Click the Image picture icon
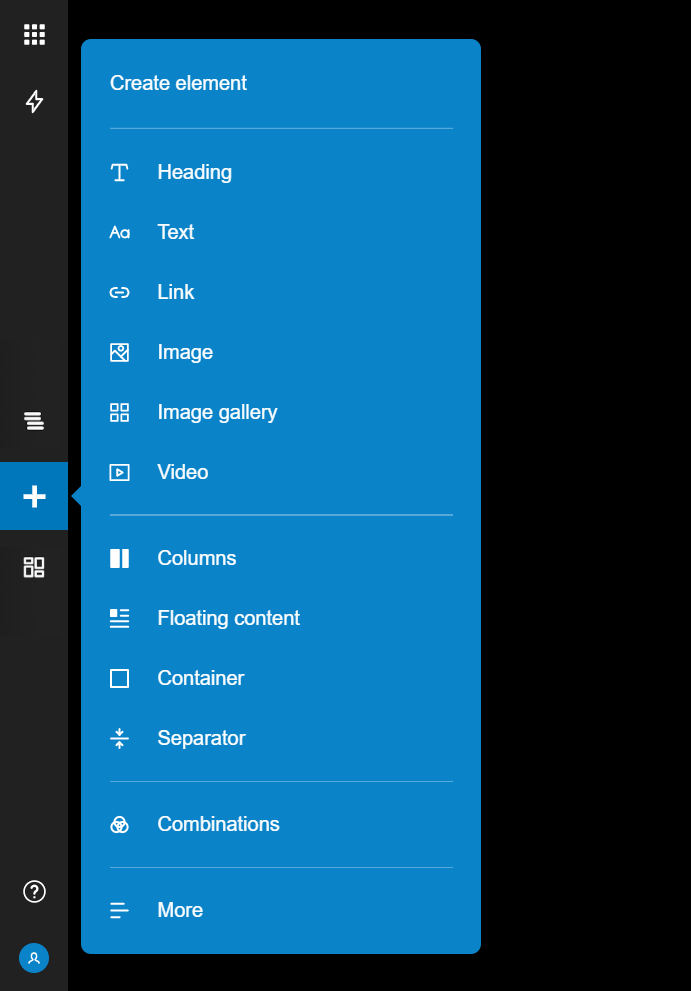Screen dimensions: 691x991 click(x=119, y=353)
